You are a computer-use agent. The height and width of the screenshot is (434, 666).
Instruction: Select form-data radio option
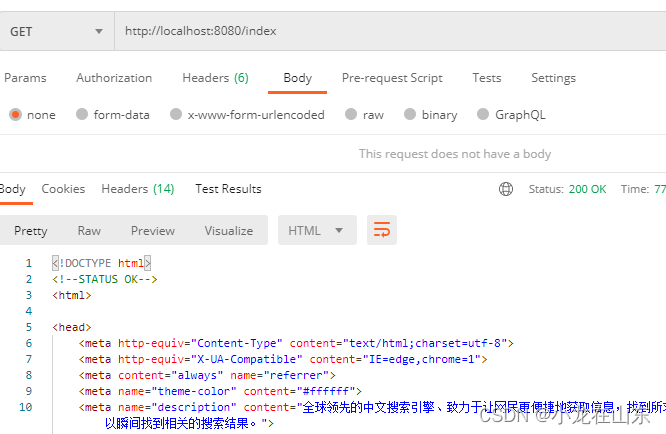point(82,115)
